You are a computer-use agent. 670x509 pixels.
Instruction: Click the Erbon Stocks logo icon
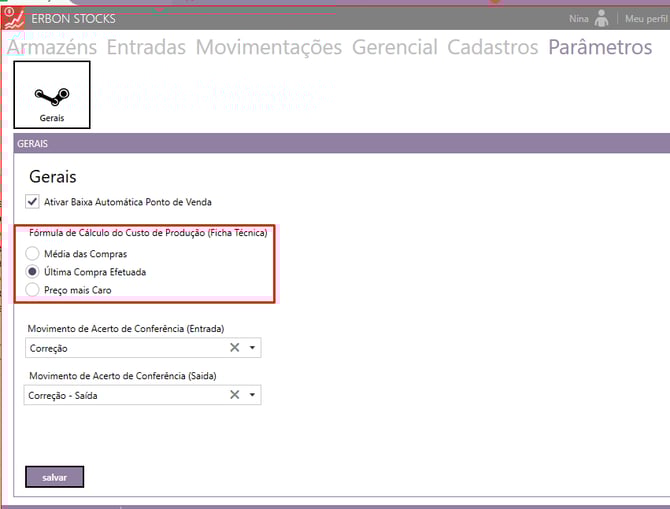pyautogui.click(x=14, y=18)
